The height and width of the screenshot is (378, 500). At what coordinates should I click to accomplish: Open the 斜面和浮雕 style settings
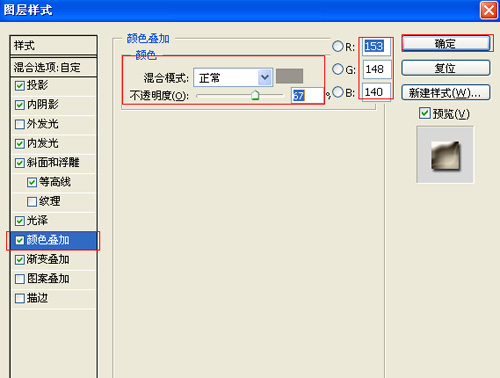point(53,163)
